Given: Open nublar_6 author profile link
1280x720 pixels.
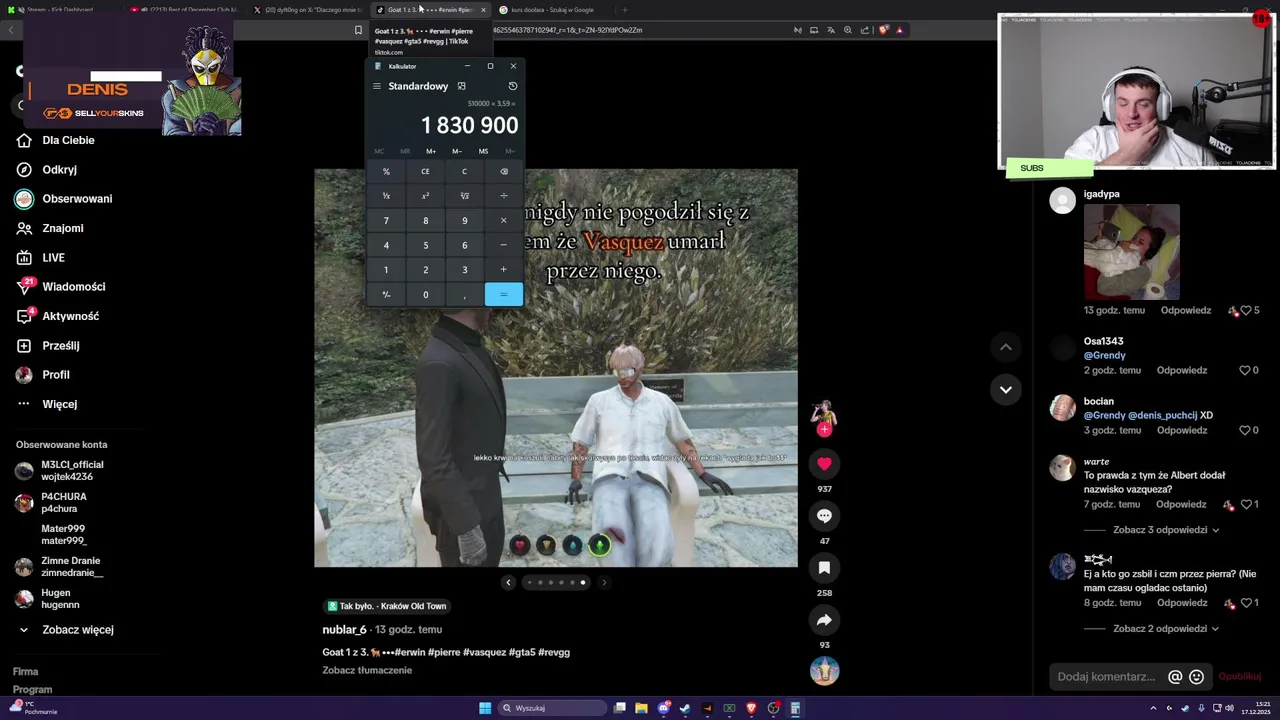Looking at the screenshot, I should click(x=344, y=629).
